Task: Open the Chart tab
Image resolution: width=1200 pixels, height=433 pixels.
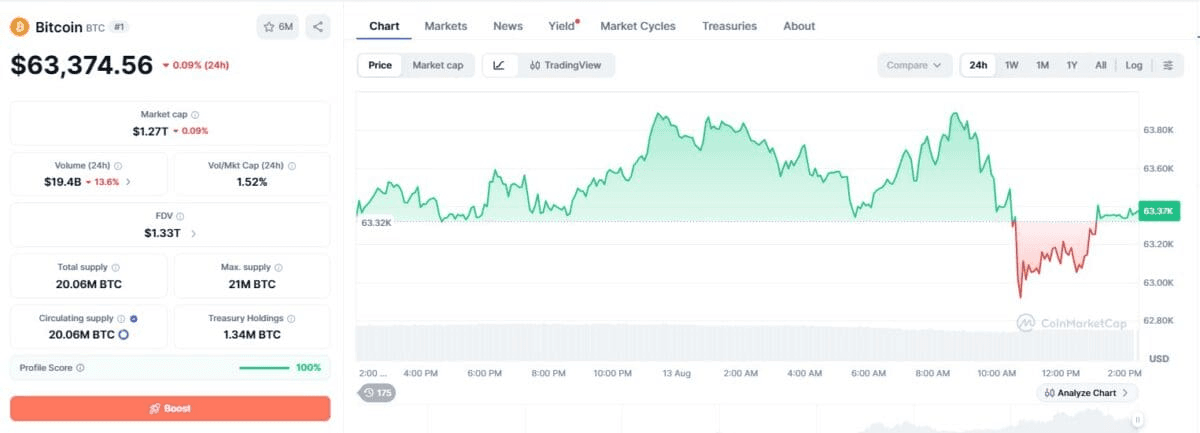Action: coord(384,26)
